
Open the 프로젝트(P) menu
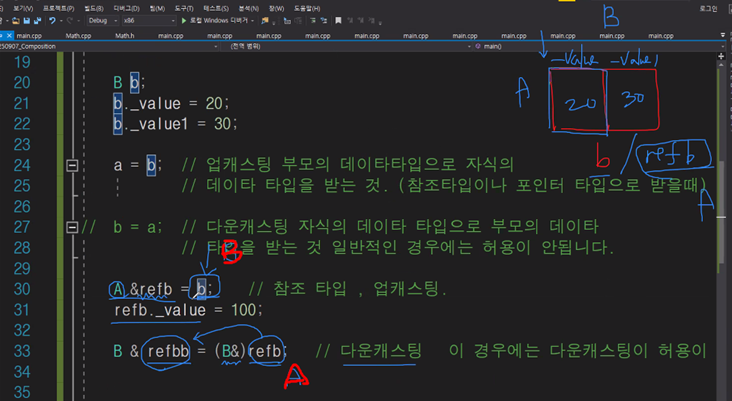click(x=58, y=8)
